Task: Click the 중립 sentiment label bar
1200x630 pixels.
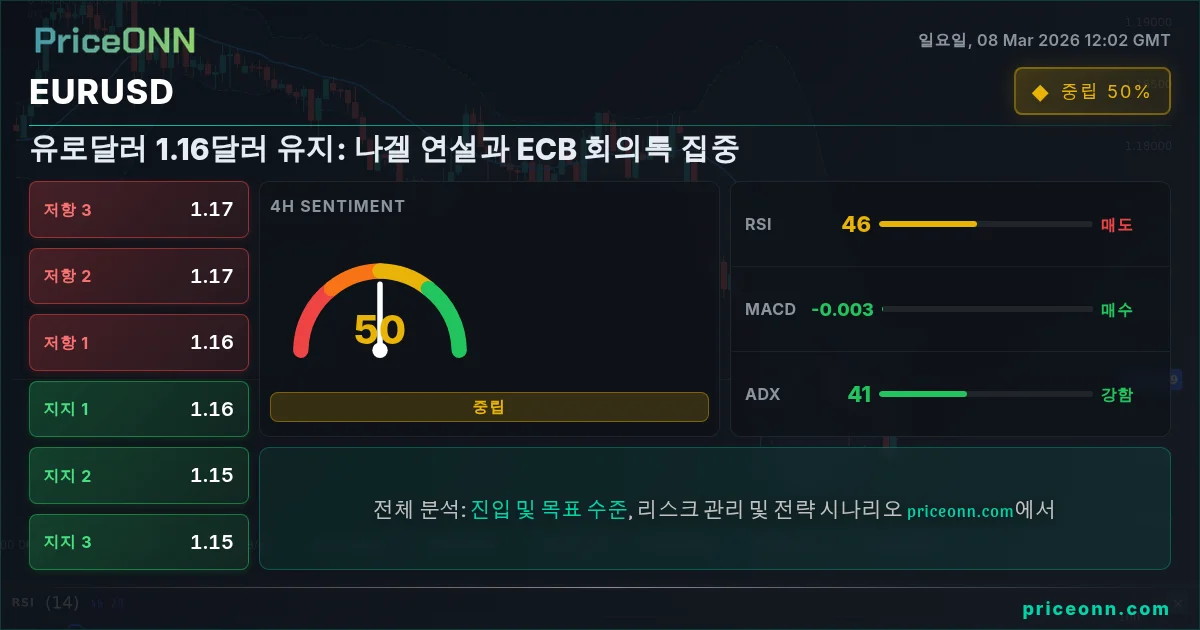Action: pos(489,407)
